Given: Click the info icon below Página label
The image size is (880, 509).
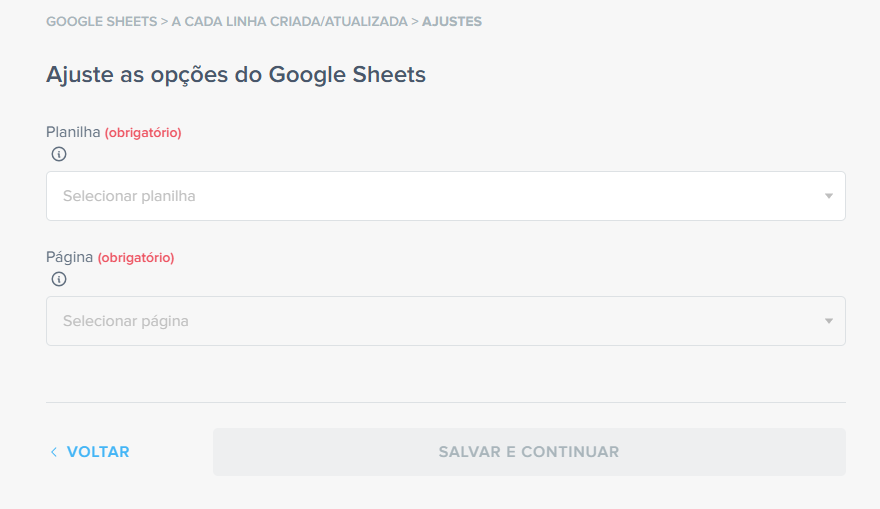Looking at the screenshot, I should pos(59,279).
